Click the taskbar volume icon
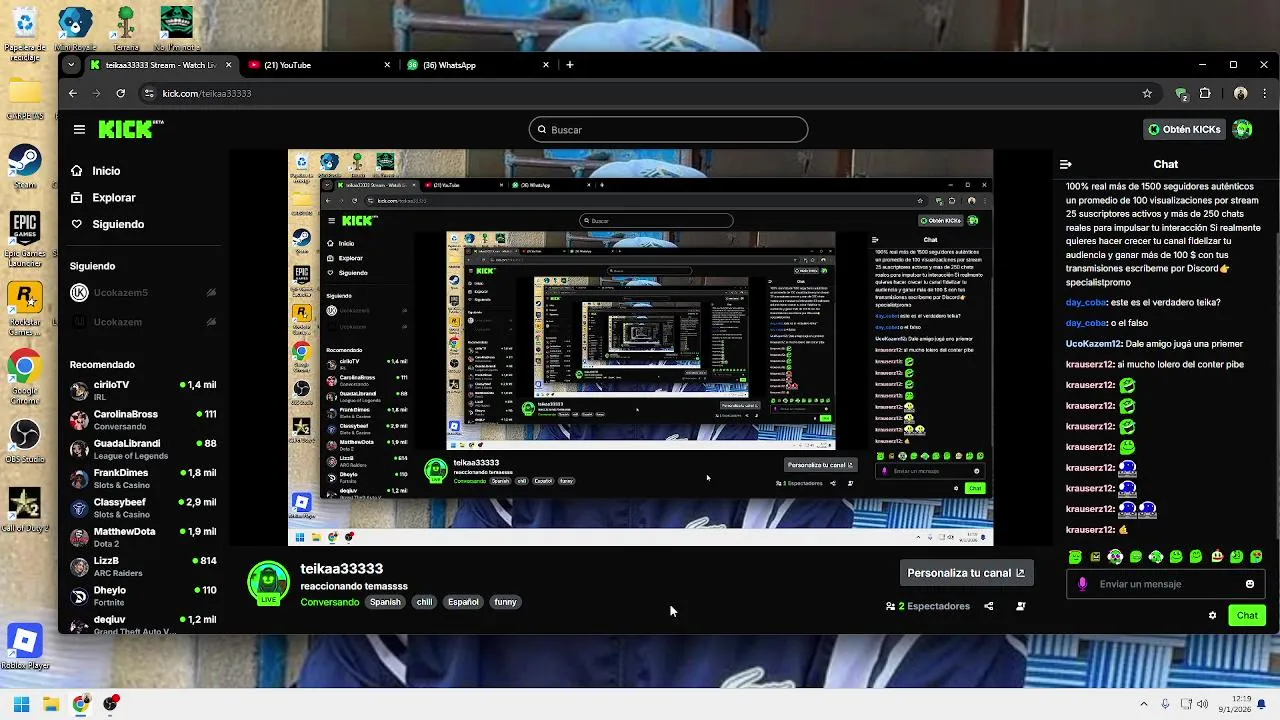Image resolution: width=1280 pixels, height=720 pixels. pyautogui.click(x=1202, y=704)
